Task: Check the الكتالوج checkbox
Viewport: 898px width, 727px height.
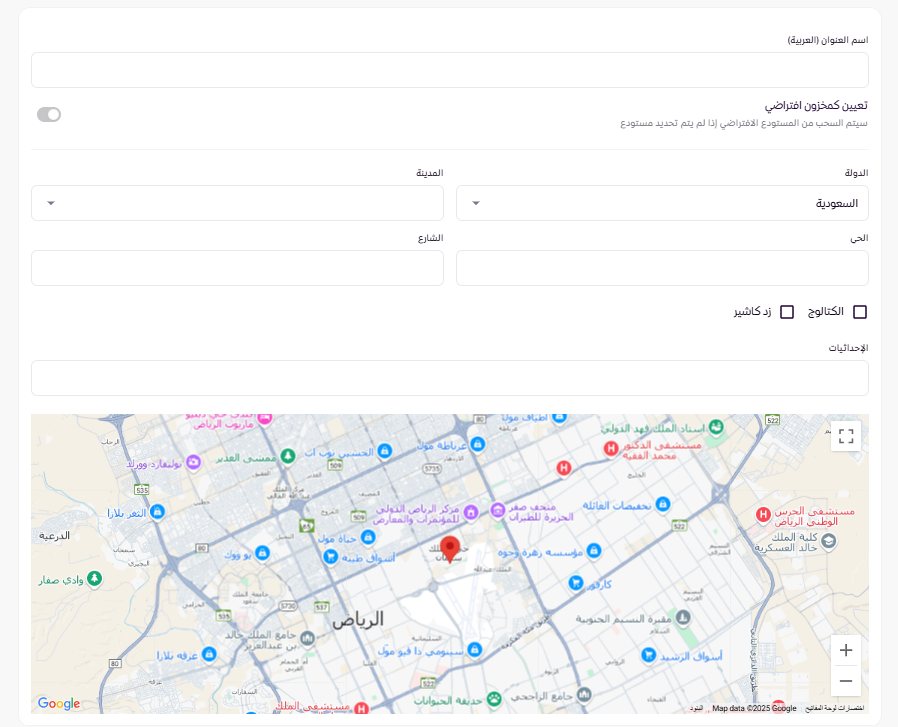Action: click(x=859, y=312)
